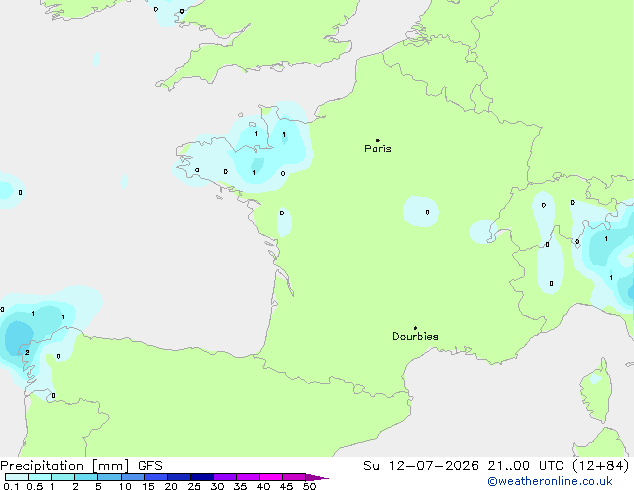Select the 40–45 mm magenta legend swatch
Viewport: 634px width, 490px height.
271,477
